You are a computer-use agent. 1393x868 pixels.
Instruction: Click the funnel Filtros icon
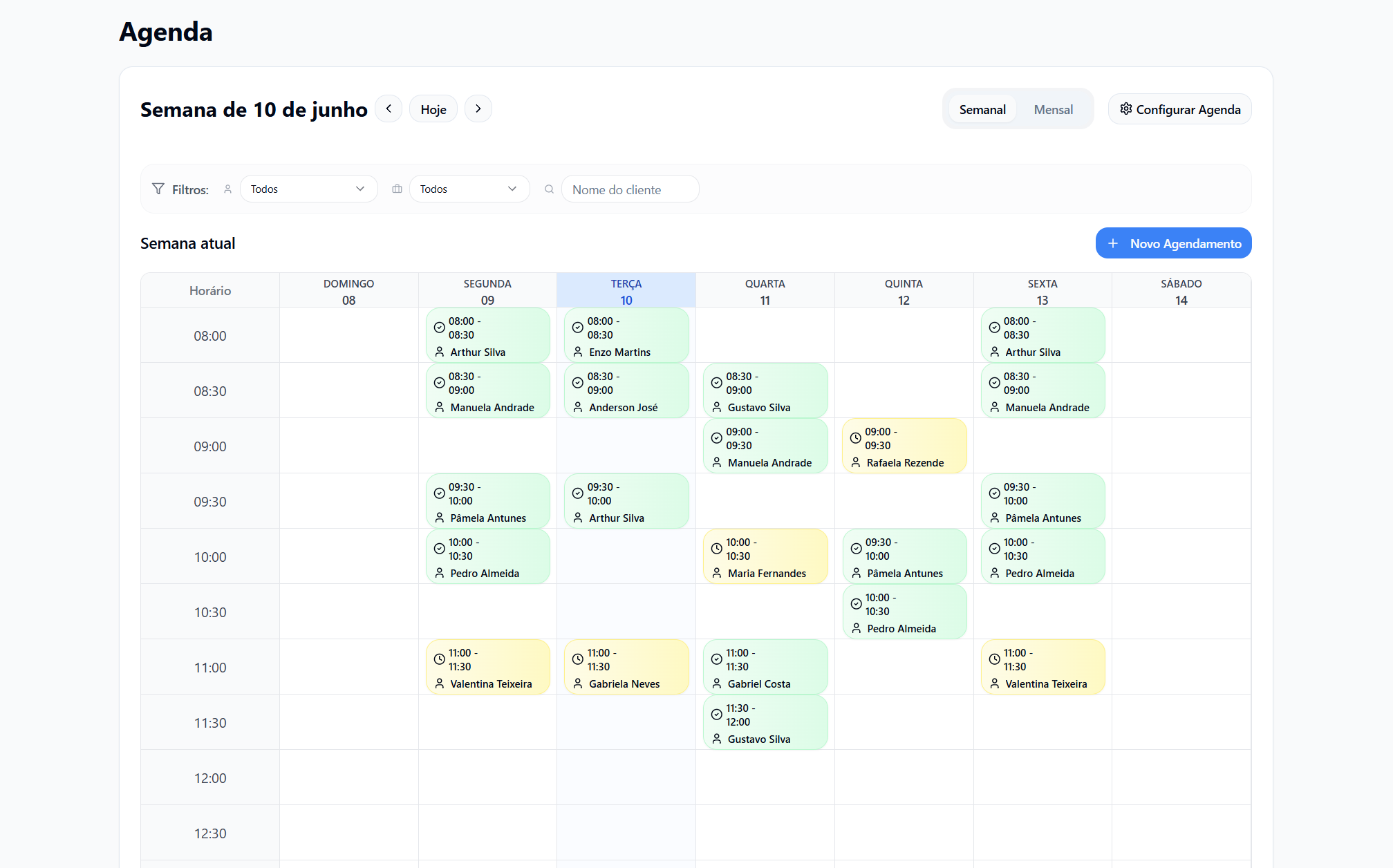158,189
